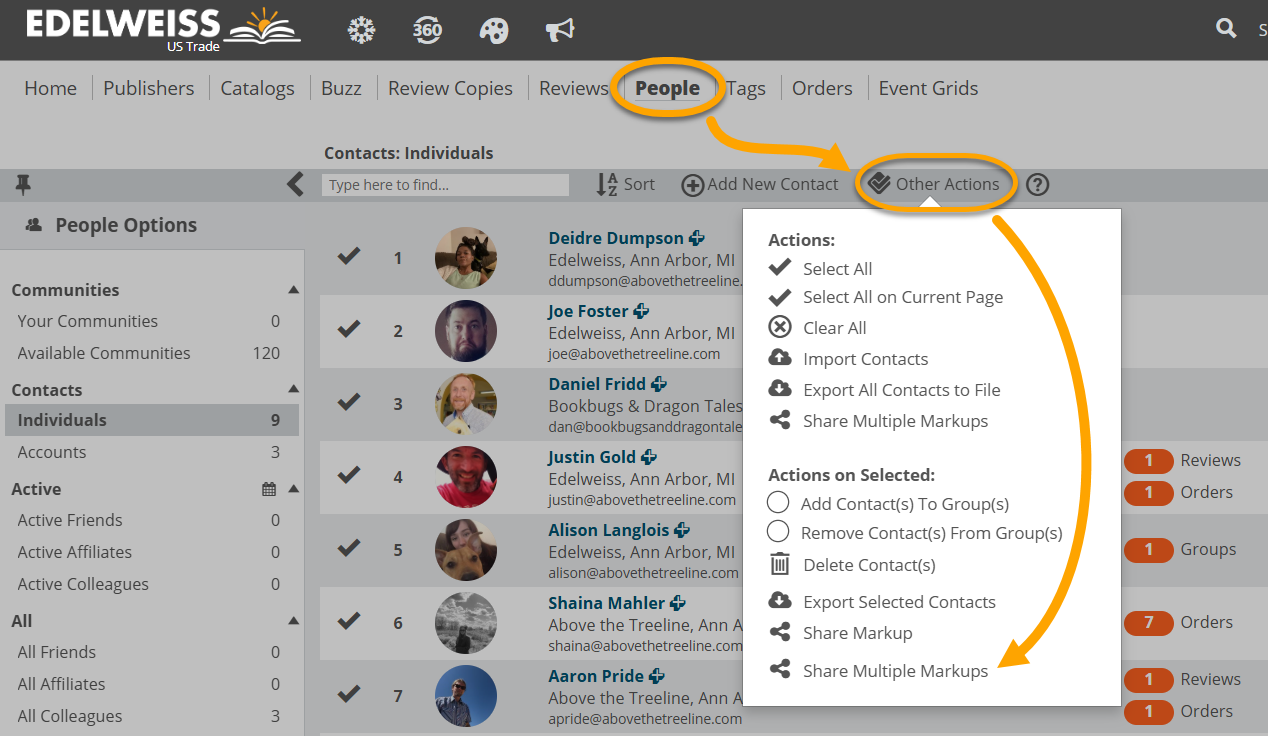Open the 360 icon in header
The width and height of the screenshot is (1268, 736).
(427, 30)
